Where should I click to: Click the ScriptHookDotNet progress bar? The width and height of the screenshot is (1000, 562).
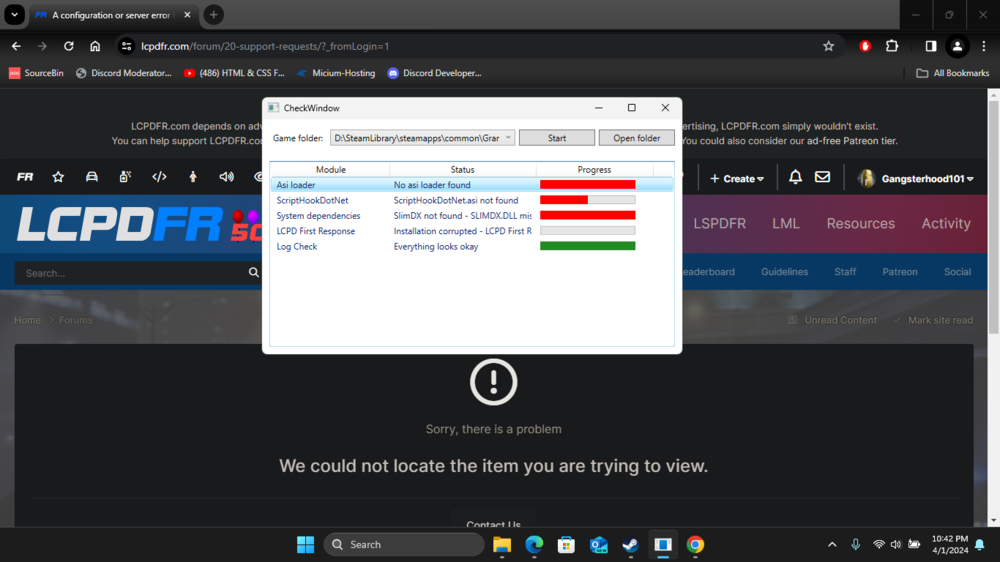pyautogui.click(x=587, y=200)
